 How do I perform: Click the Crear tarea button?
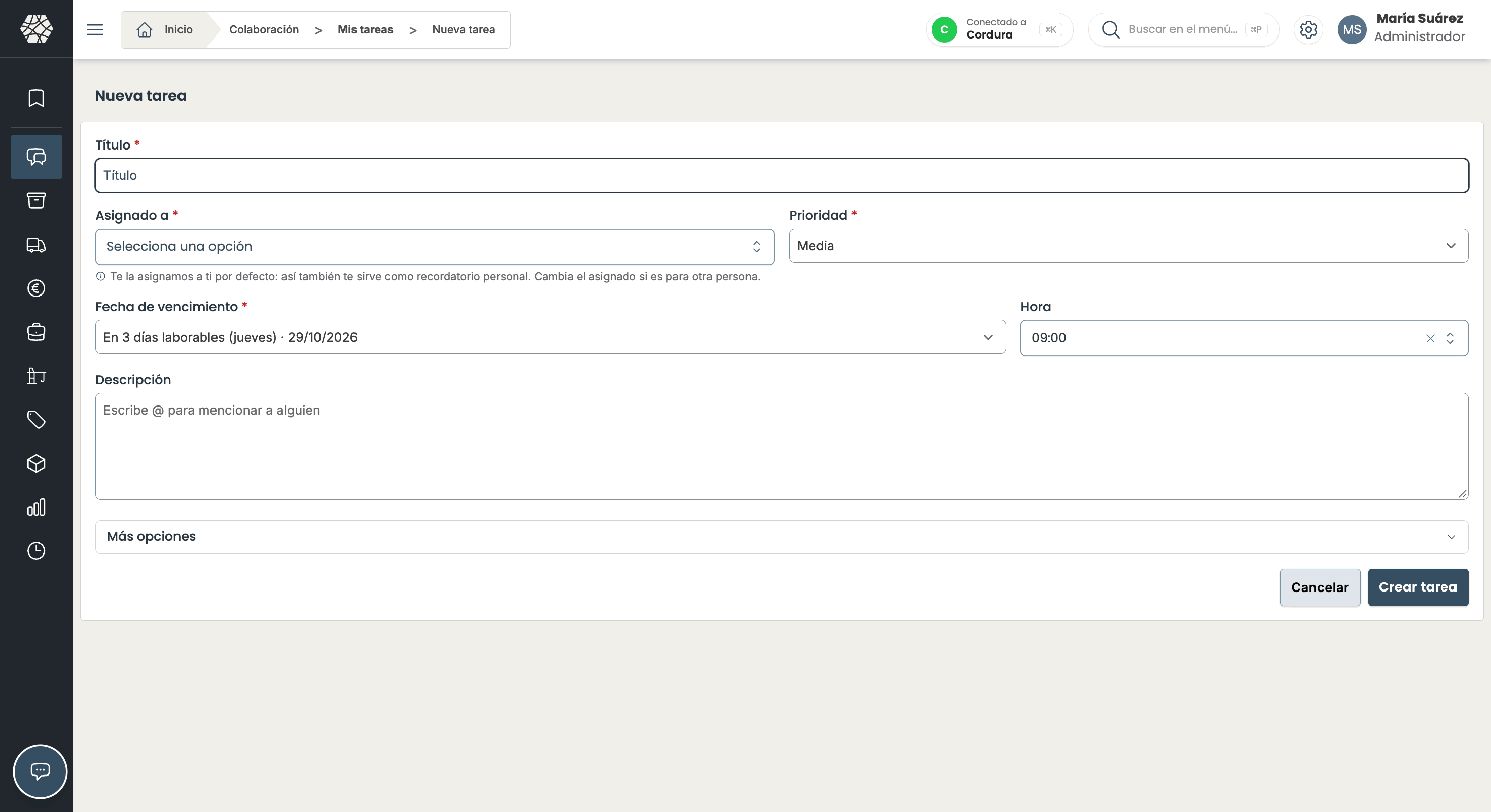click(x=1417, y=587)
